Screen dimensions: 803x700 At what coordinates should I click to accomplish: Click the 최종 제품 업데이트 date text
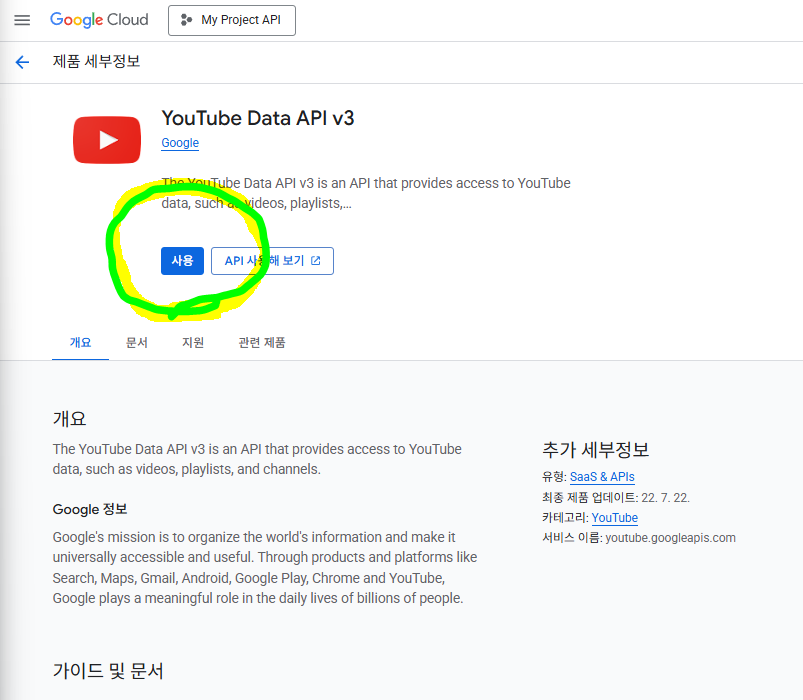click(616, 497)
